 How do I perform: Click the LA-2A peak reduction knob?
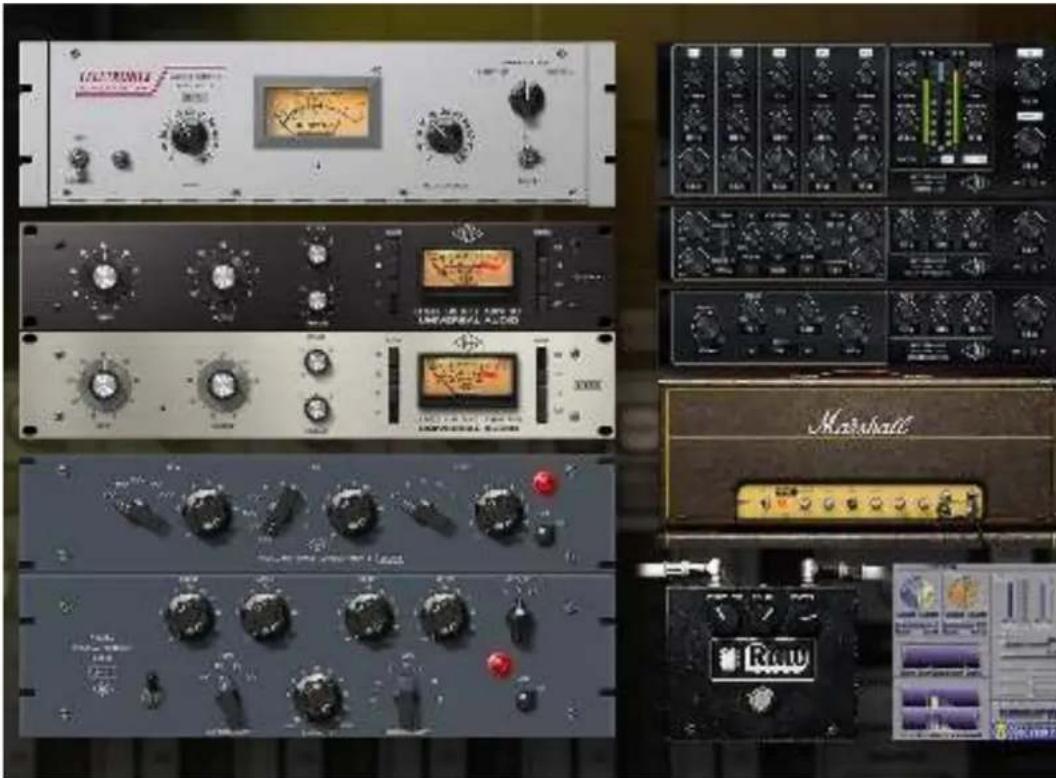445,135
